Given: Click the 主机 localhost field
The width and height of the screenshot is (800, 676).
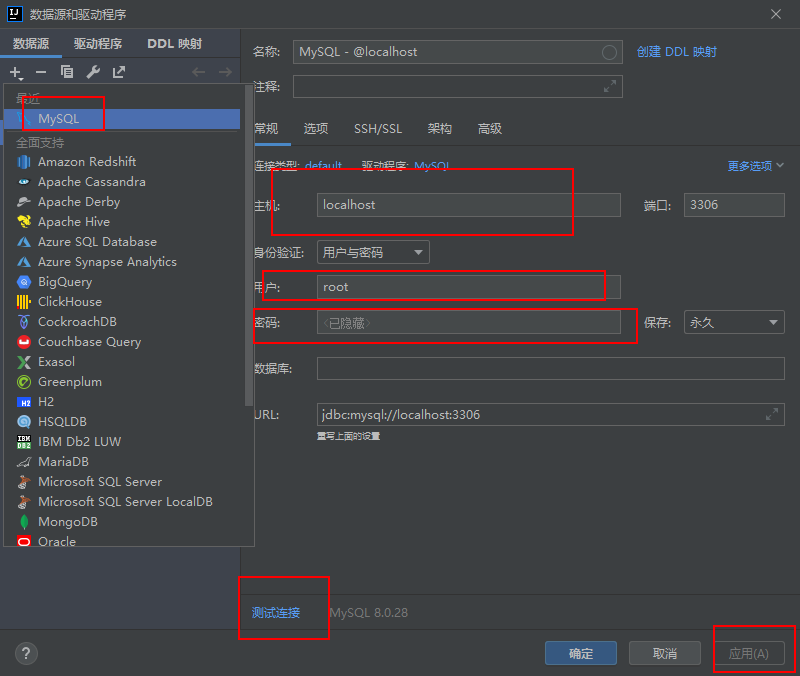Looking at the screenshot, I should pyautogui.click(x=469, y=205).
